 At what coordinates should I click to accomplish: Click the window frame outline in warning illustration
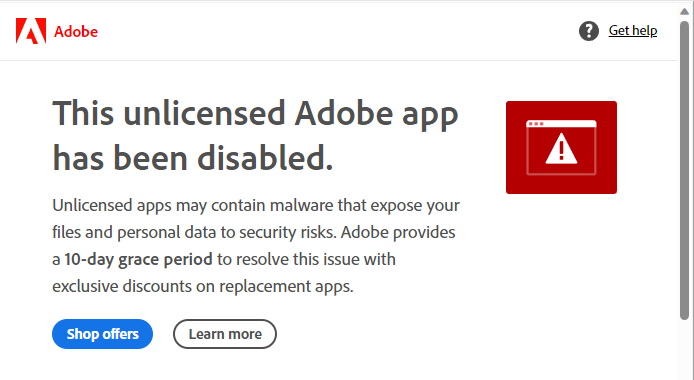tap(561, 147)
